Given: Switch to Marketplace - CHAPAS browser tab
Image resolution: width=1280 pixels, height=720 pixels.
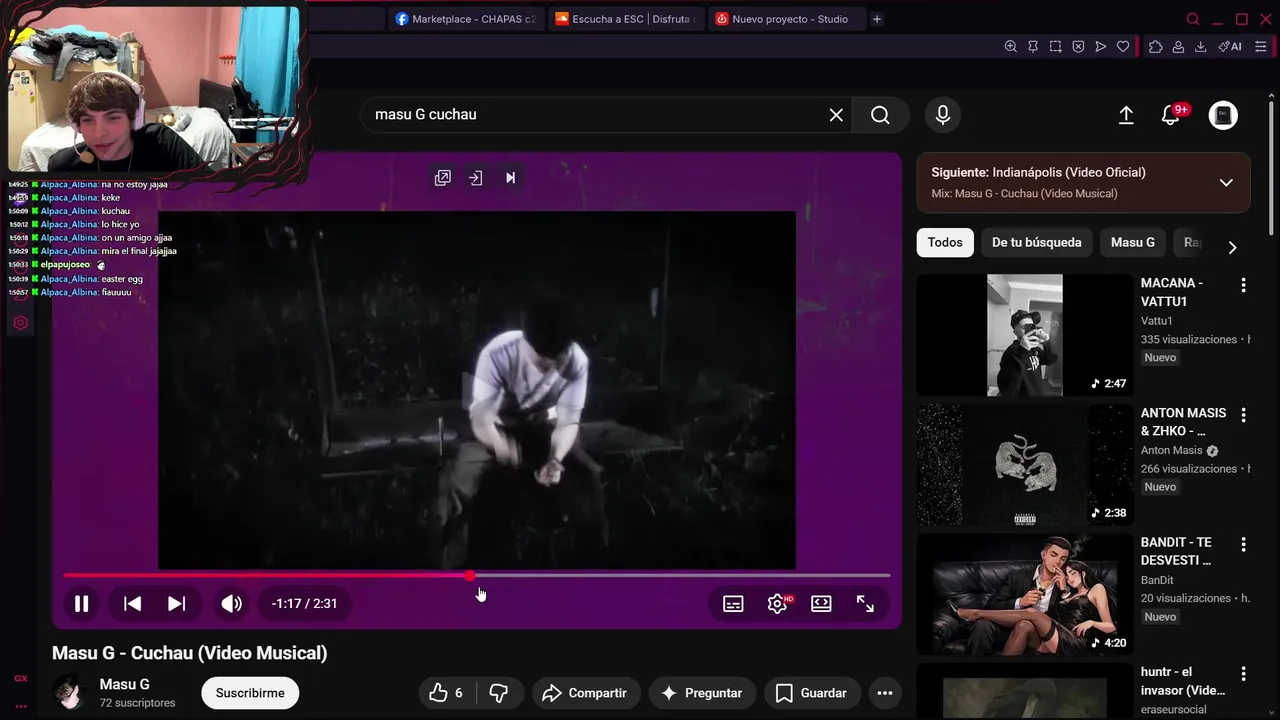Looking at the screenshot, I should 465,19.
